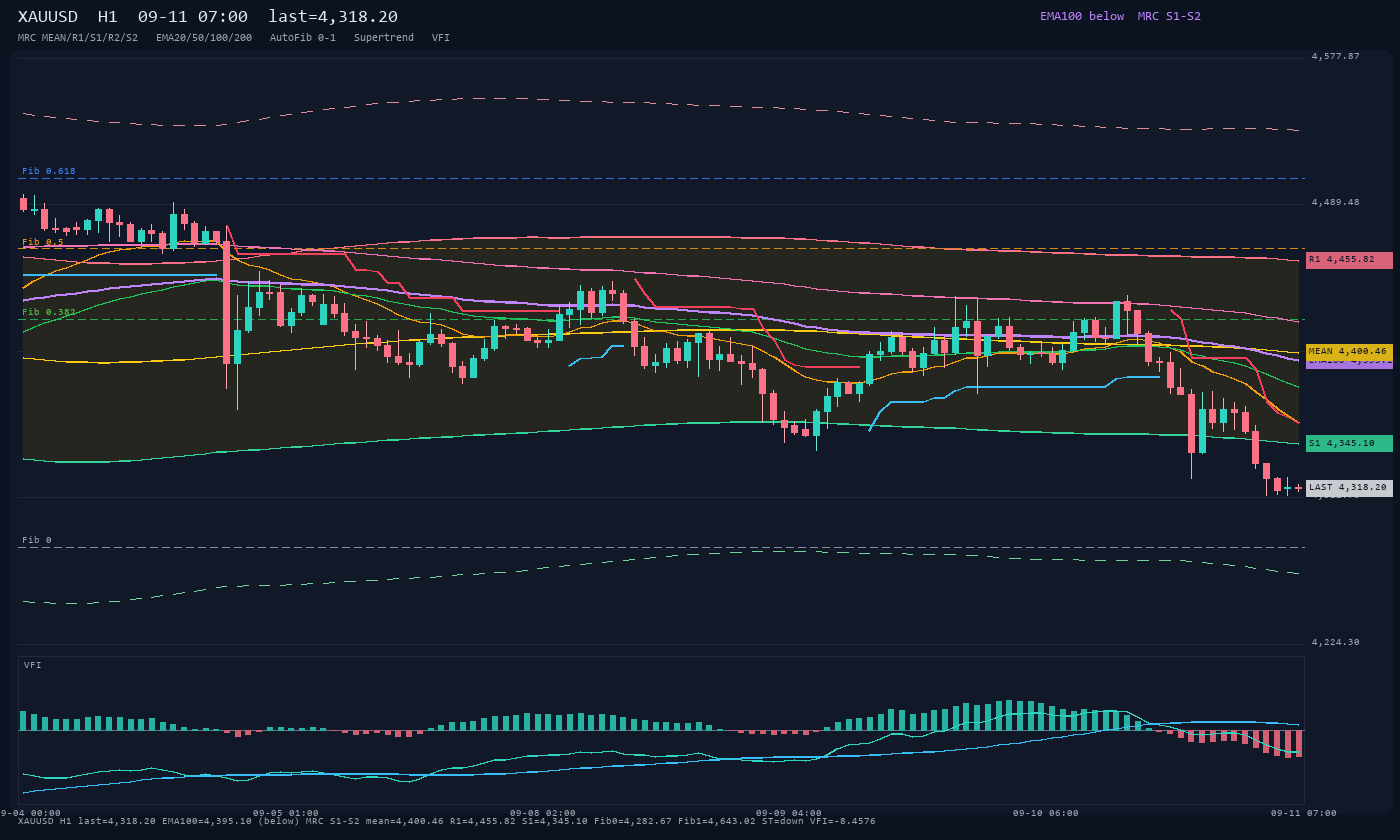Click the H1 timeframe label

pos(107,17)
